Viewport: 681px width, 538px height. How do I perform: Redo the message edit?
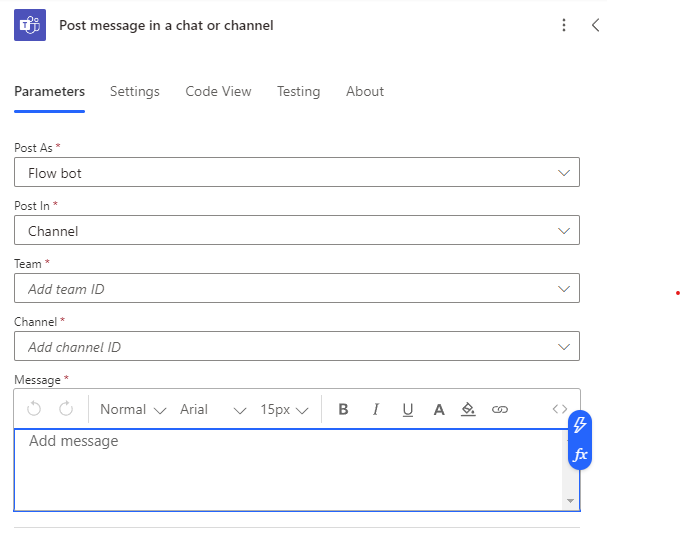point(66,409)
